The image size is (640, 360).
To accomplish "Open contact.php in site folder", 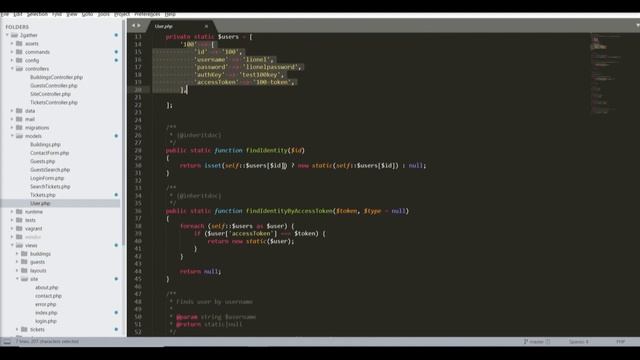I will pyautogui.click(x=48, y=296).
